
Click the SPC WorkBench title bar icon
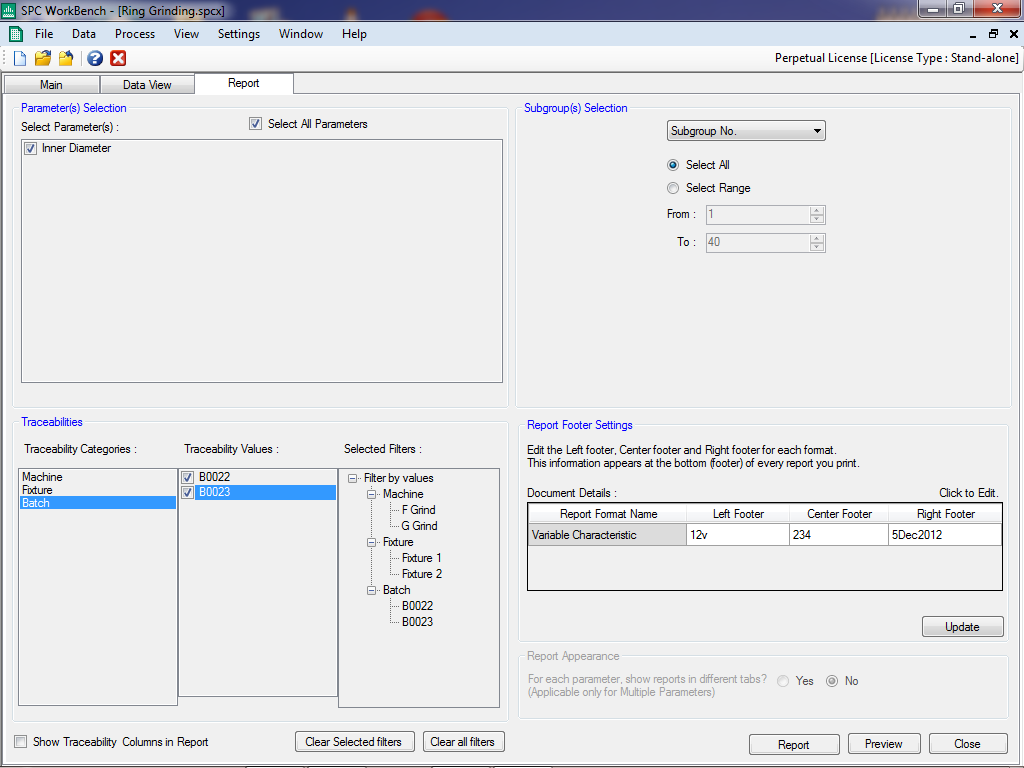(8, 10)
